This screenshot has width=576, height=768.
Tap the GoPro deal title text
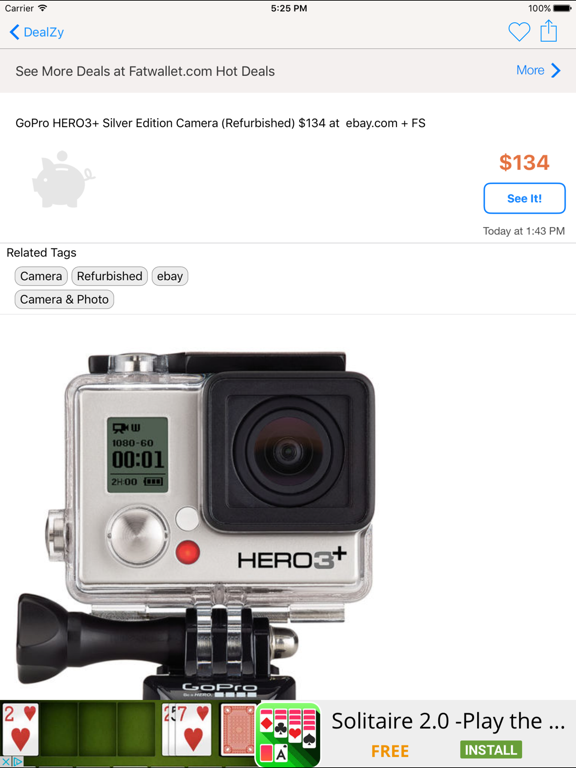pos(220,123)
